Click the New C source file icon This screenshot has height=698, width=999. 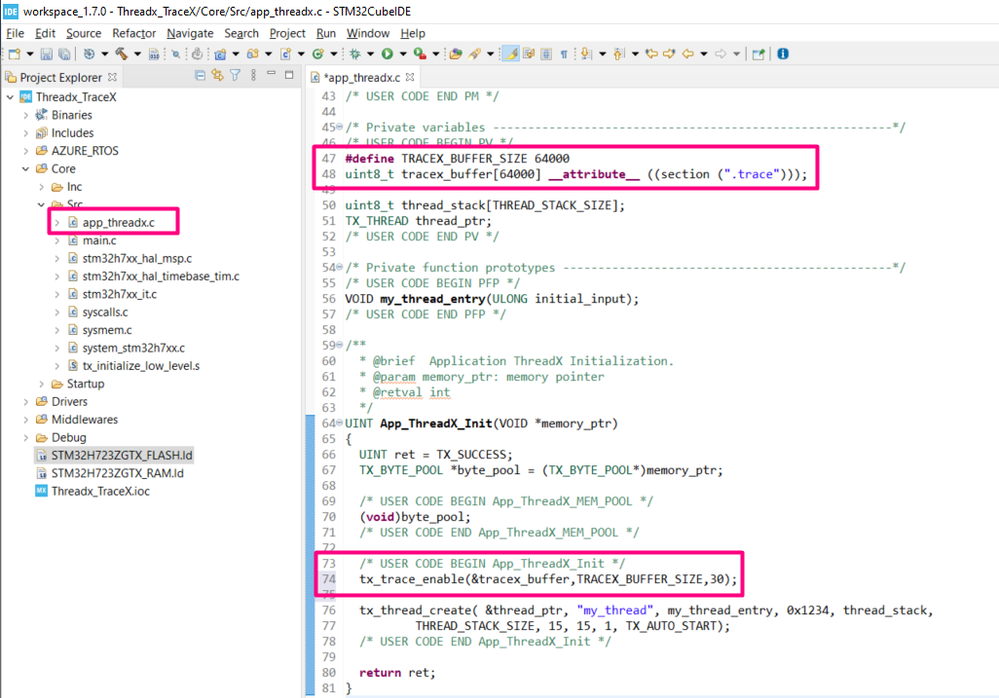pos(286,54)
